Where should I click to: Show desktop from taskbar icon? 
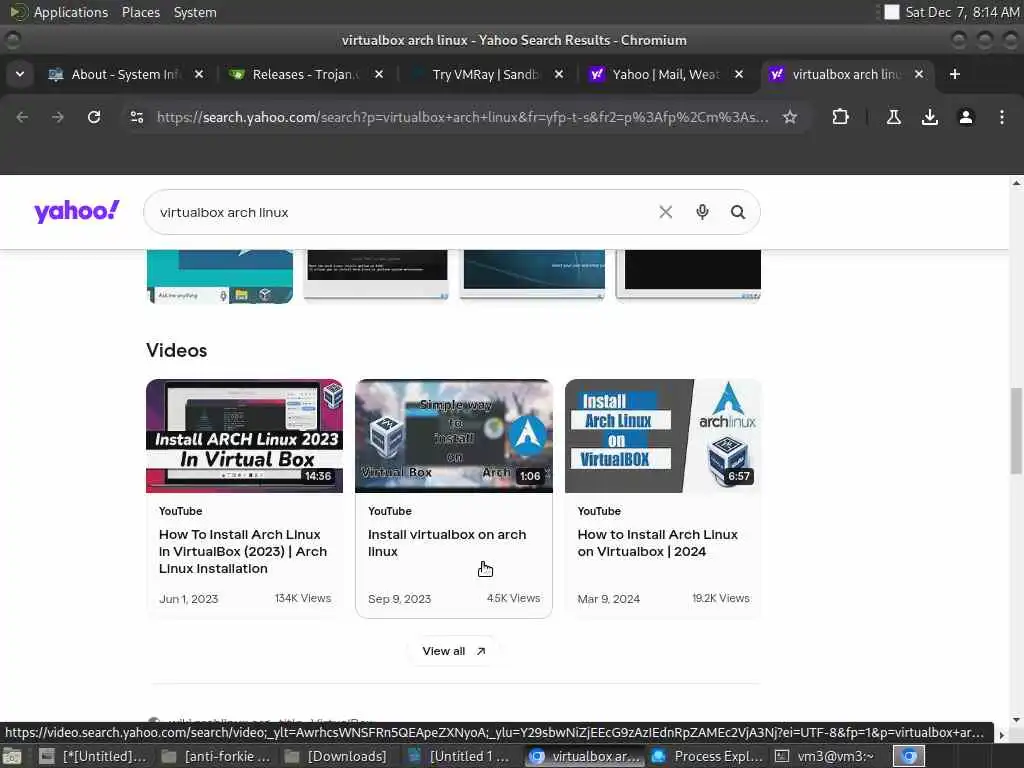pyautogui.click(x=11, y=756)
